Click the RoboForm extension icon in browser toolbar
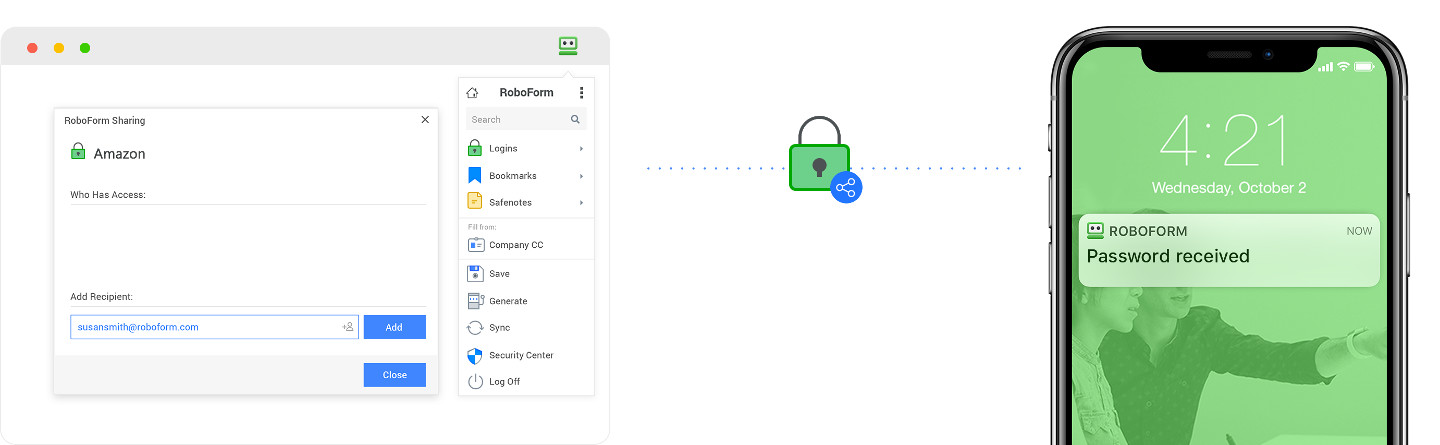This screenshot has width=1440, height=445. coord(568,46)
